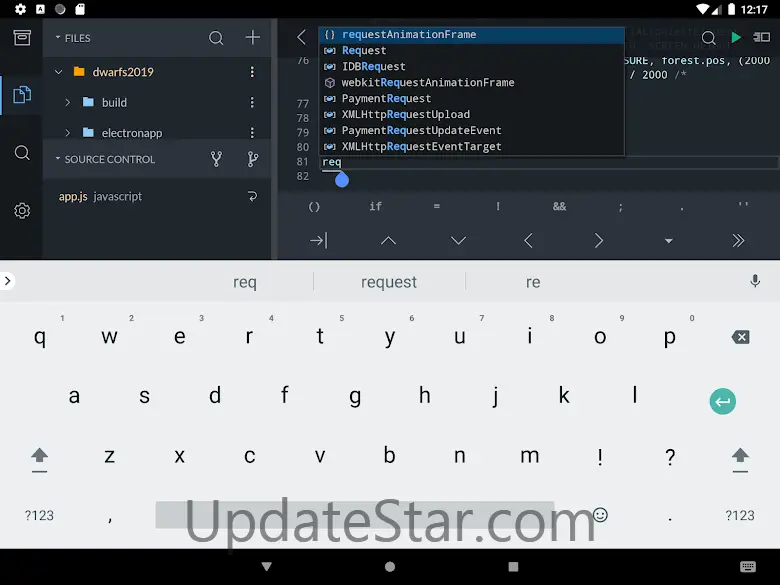Insert equals sign shortcut
This screenshot has height=585, width=780.
coord(437,206)
